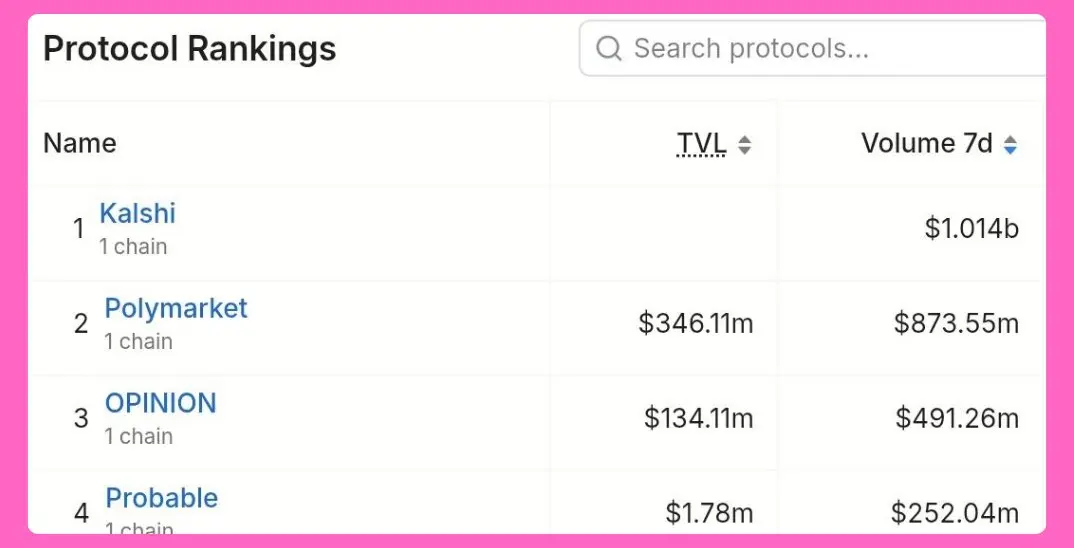Select OPINION's $134.11m TVL value
Image resolution: width=1074 pixels, height=548 pixels.
[x=698, y=418]
